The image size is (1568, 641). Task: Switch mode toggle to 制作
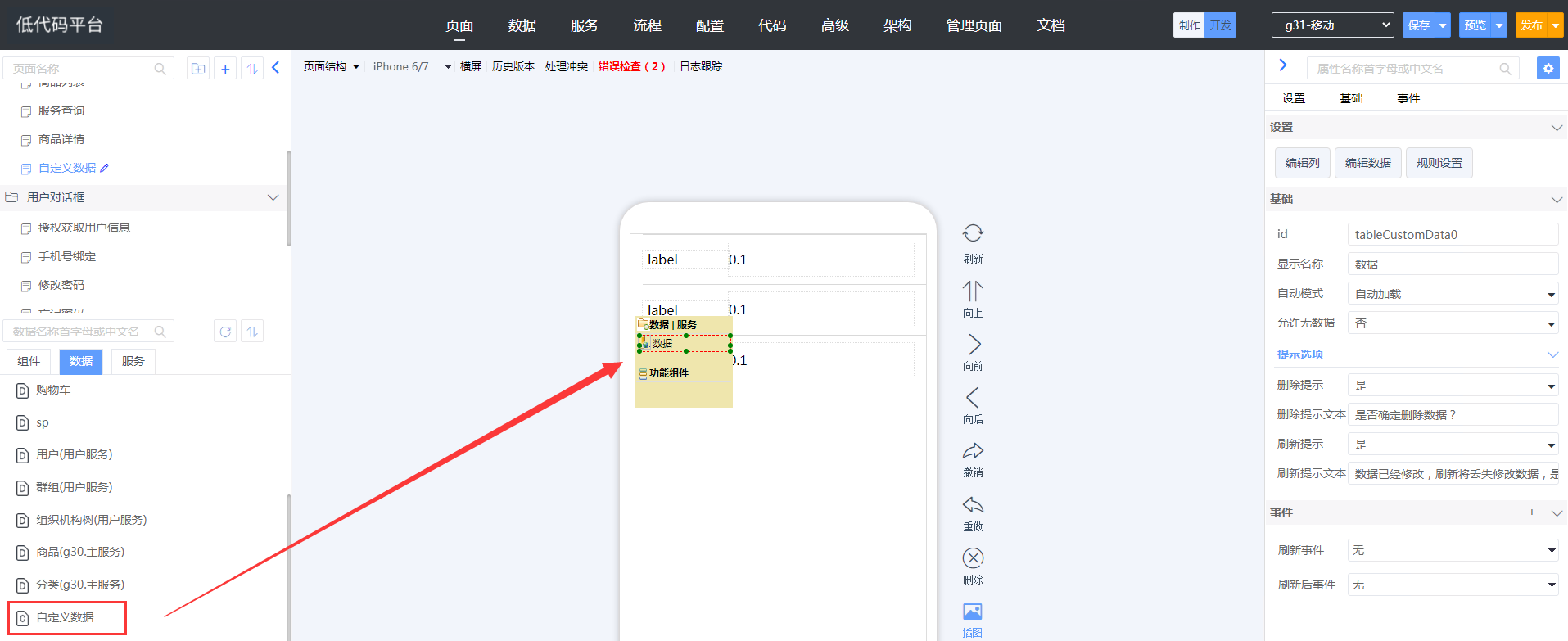(x=1189, y=25)
